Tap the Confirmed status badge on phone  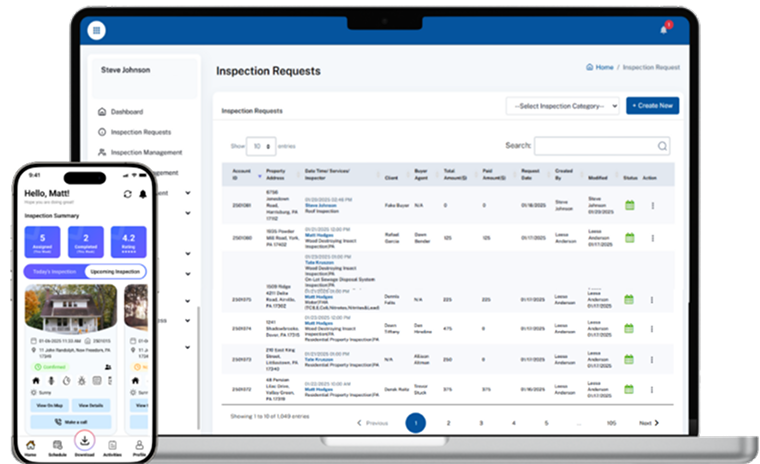[51, 367]
